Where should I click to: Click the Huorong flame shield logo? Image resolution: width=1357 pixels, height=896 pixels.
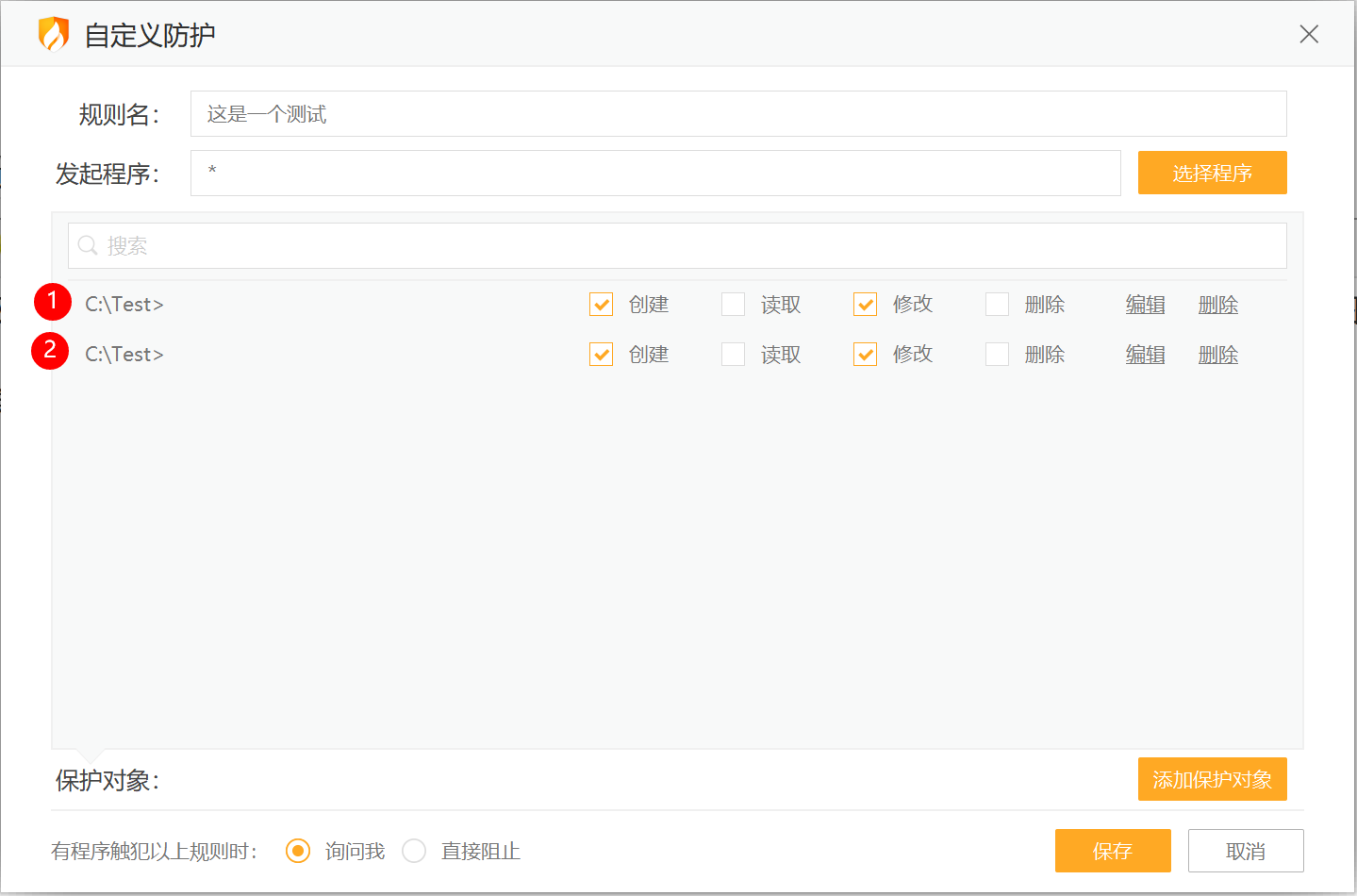pyautogui.click(x=54, y=33)
